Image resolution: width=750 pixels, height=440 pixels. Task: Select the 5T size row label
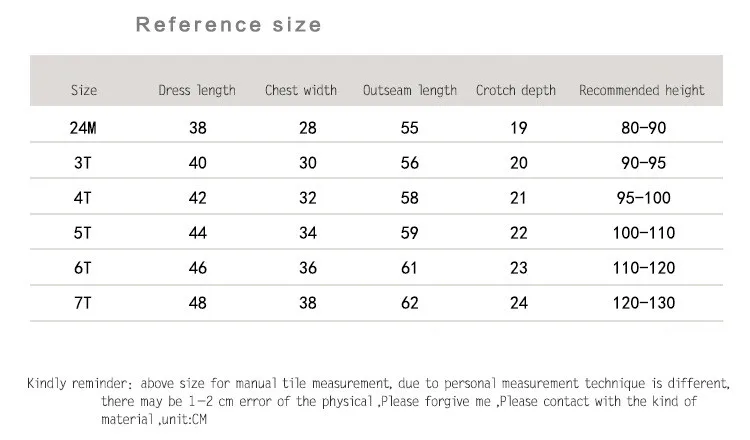click(82, 233)
